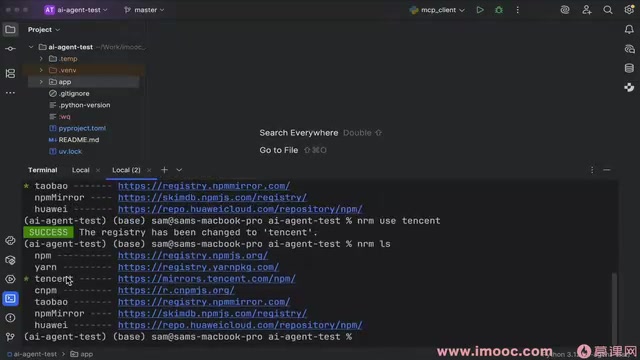Open the Git tool window
This screenshot has height=360, width=640.
10,337
